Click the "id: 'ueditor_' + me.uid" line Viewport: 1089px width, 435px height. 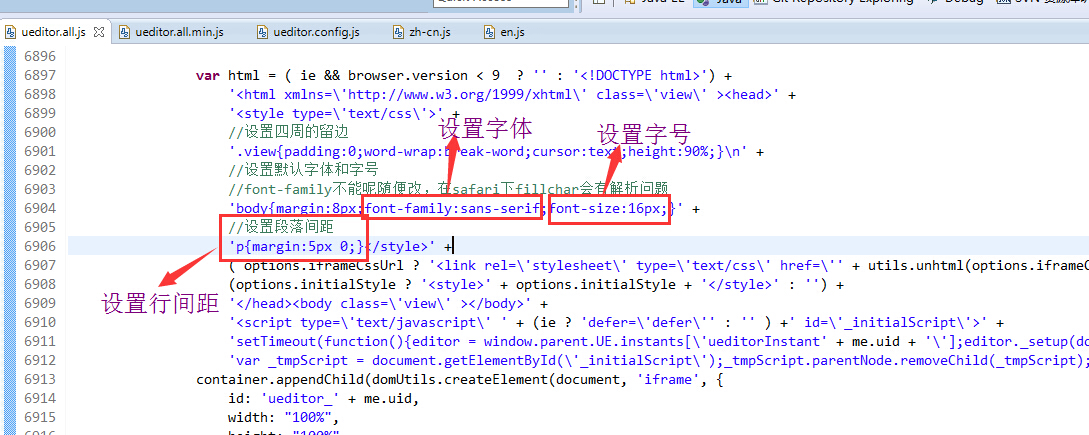tap(324, 399)
